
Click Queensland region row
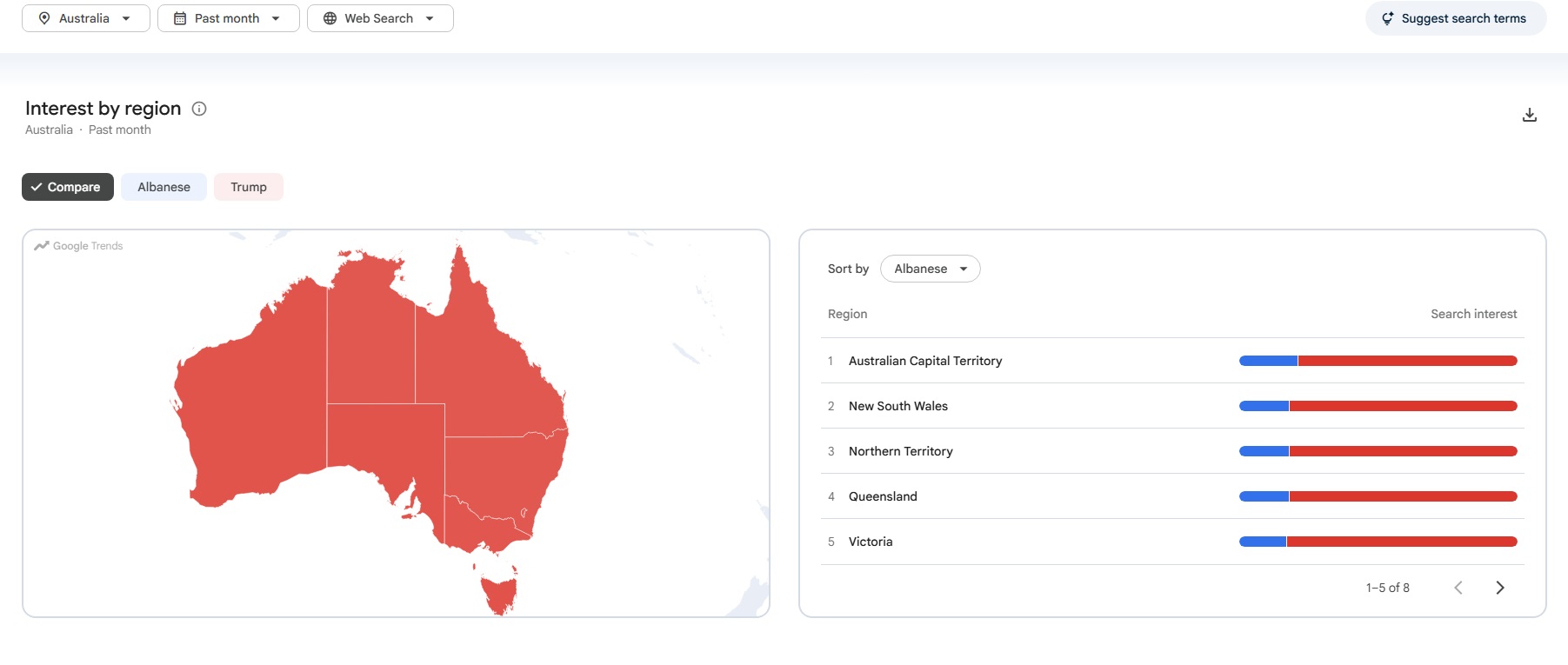[1172, 496]
